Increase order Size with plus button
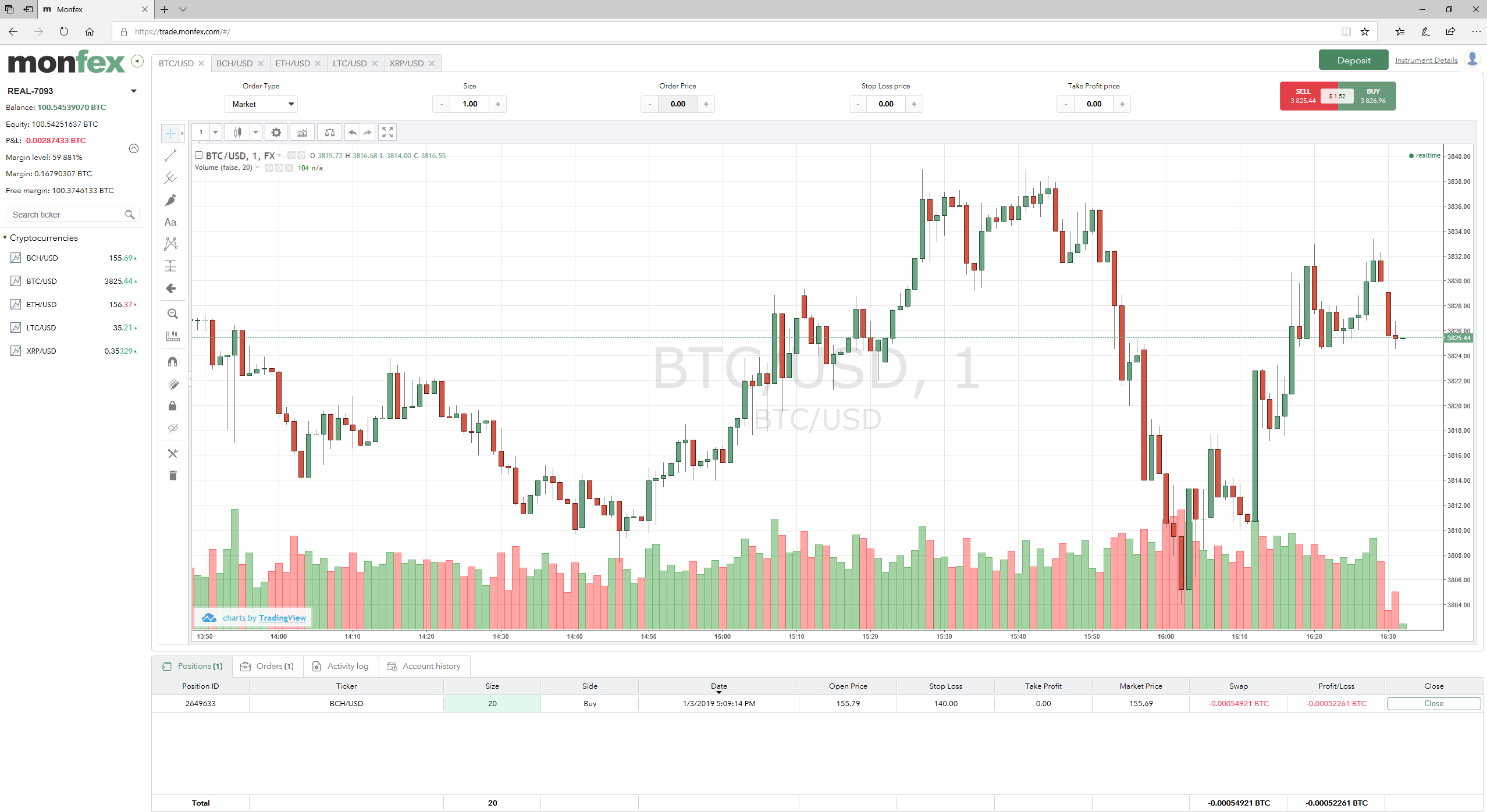1487x812 pixels. [x=498, y=104]
